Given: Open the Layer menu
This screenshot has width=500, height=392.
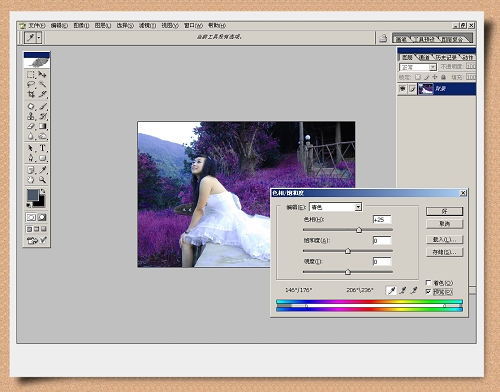Looking at the screenshot, I should click(x=103, y=26).
